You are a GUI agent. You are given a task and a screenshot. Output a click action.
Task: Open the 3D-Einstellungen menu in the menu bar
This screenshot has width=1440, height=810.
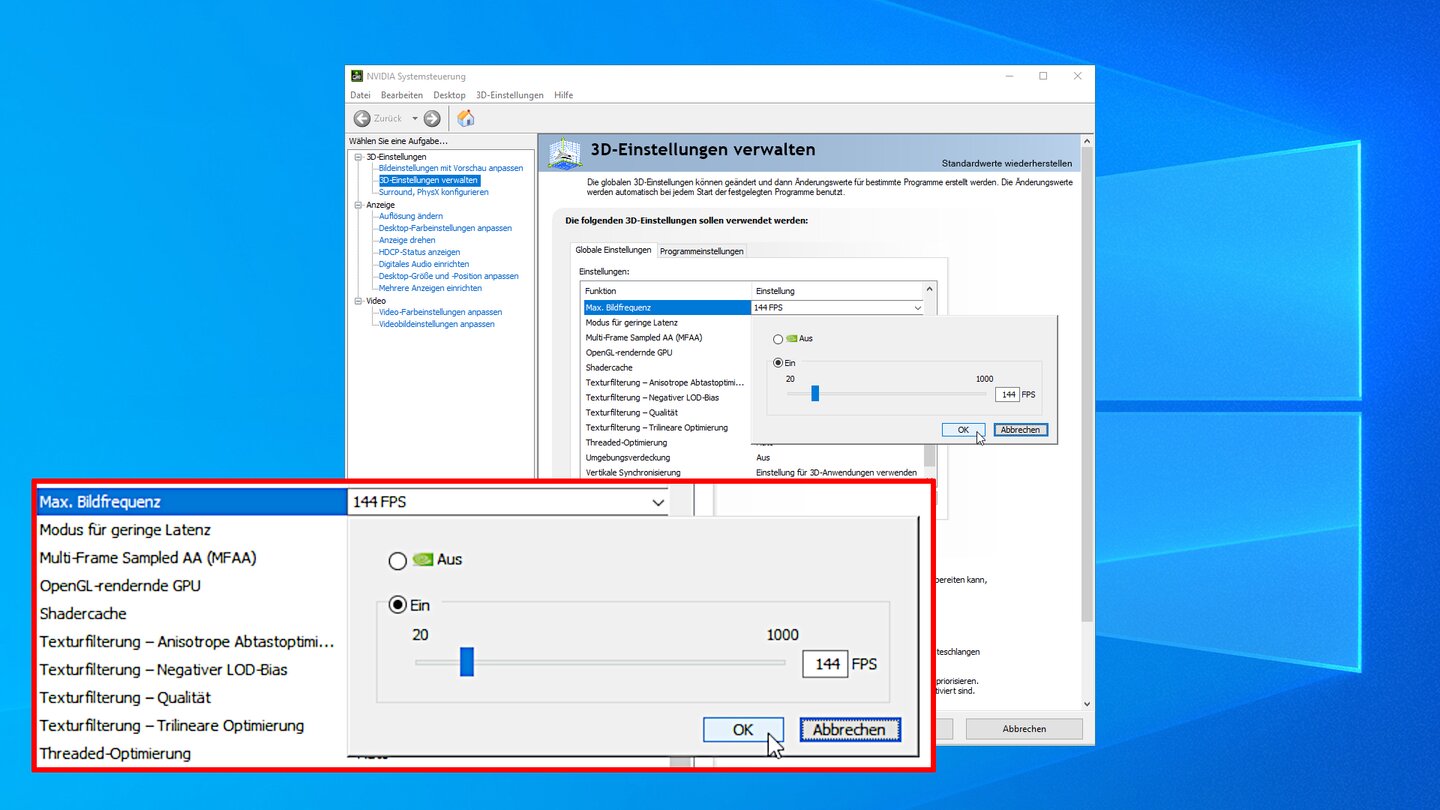[x=510, y=95]
